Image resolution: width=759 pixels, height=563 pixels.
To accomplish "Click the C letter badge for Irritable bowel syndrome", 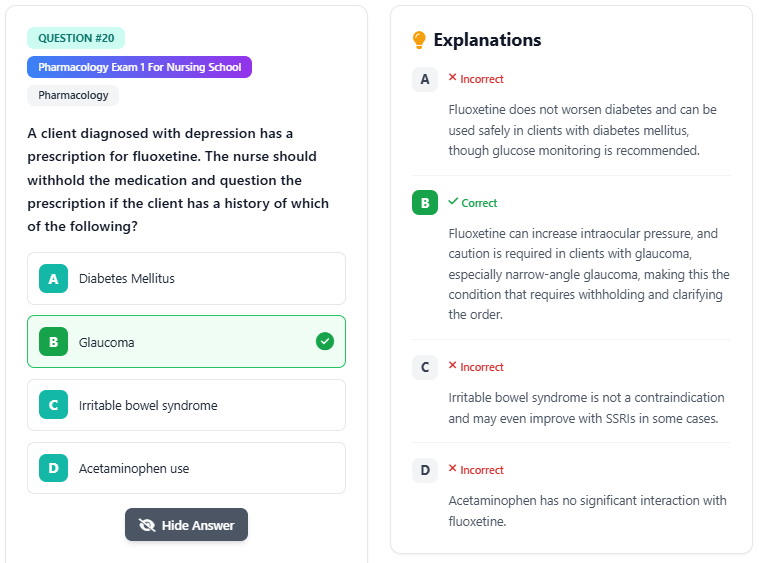I will 53,405.
